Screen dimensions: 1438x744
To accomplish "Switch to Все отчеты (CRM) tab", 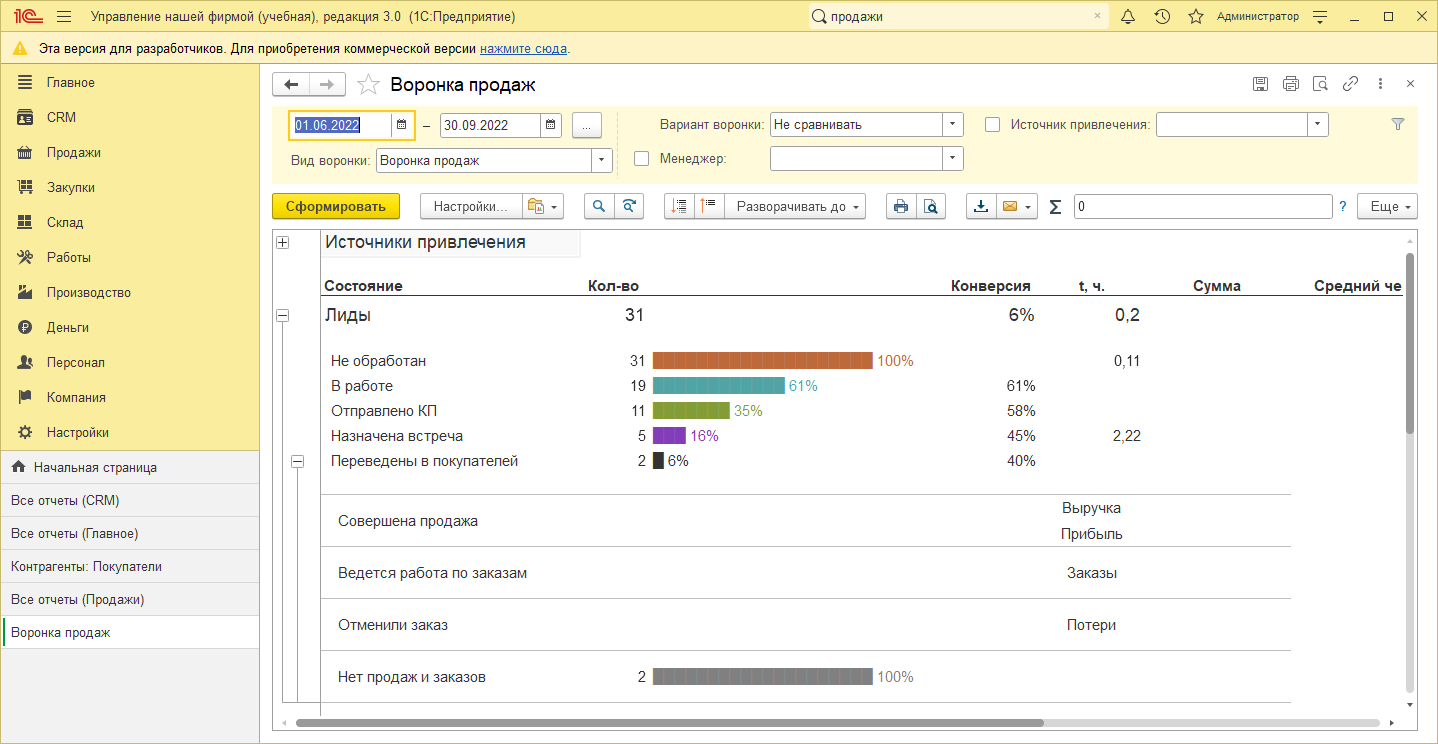I will tap(130, 500).
